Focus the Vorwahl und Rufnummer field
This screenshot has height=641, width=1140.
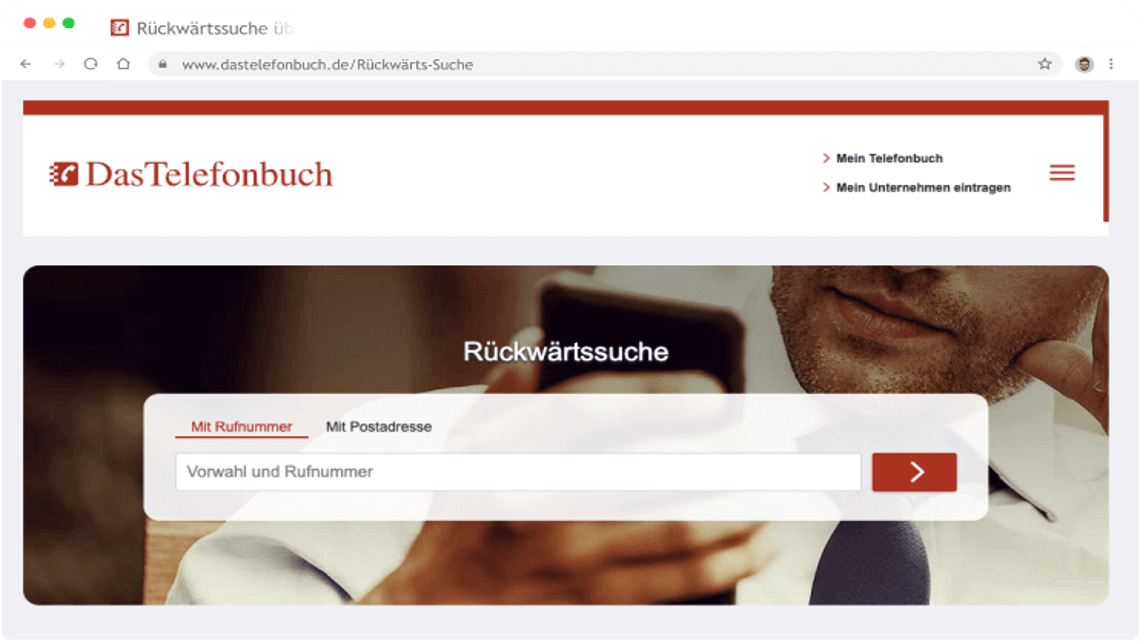tap(518, 472)
